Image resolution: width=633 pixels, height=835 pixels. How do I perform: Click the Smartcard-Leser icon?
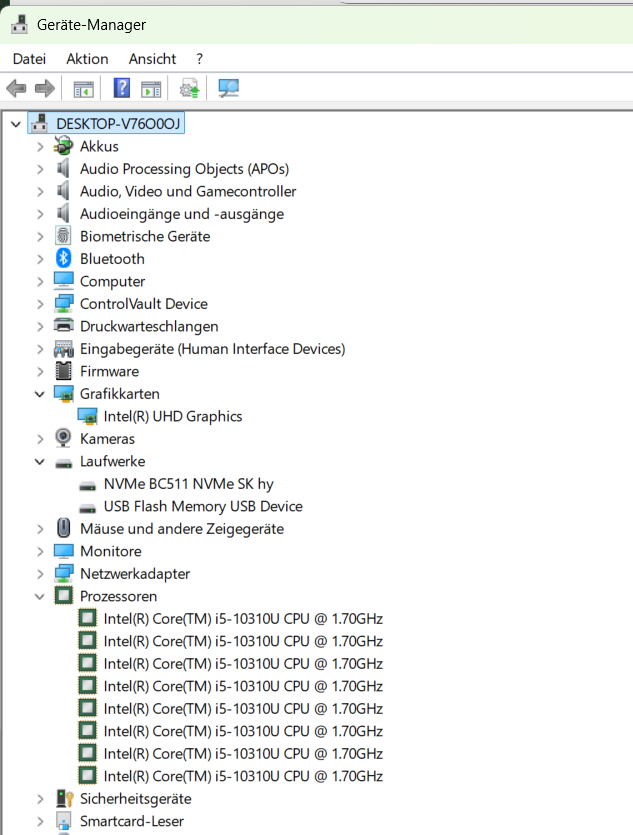pos(63,821)
